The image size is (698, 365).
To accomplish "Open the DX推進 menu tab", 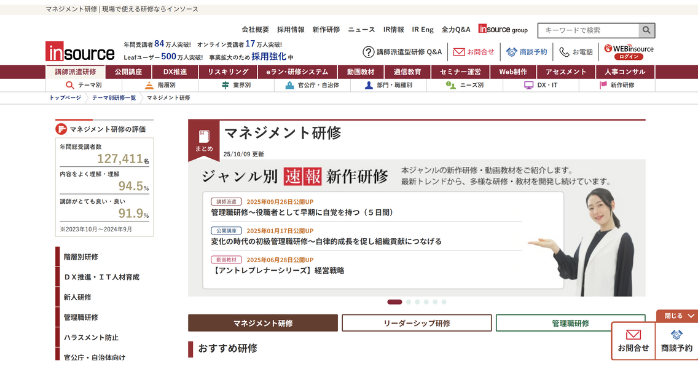I will pyautogui.click(x=175, y=72).
